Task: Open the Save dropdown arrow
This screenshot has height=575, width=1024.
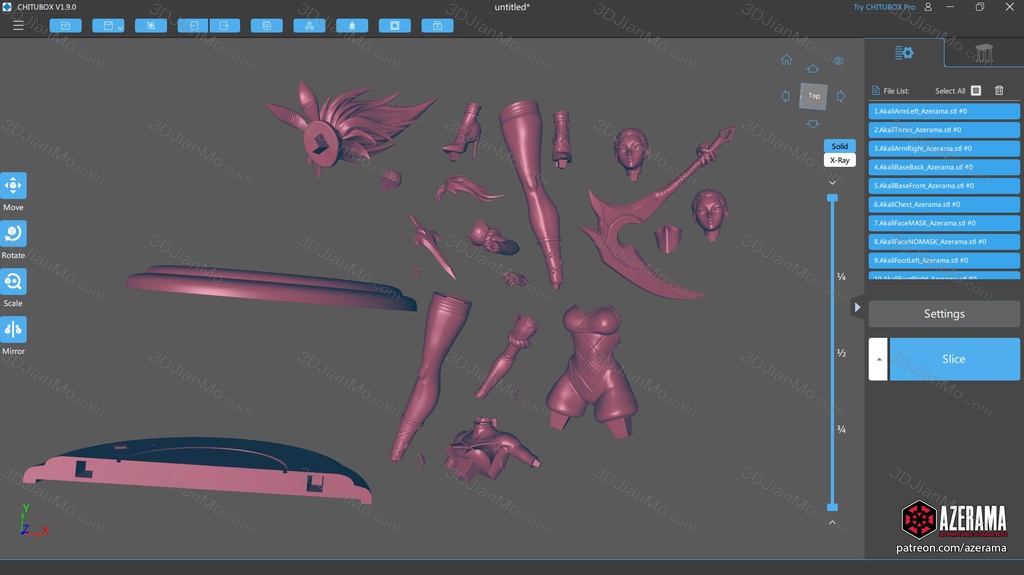Action: coord(120,27)
